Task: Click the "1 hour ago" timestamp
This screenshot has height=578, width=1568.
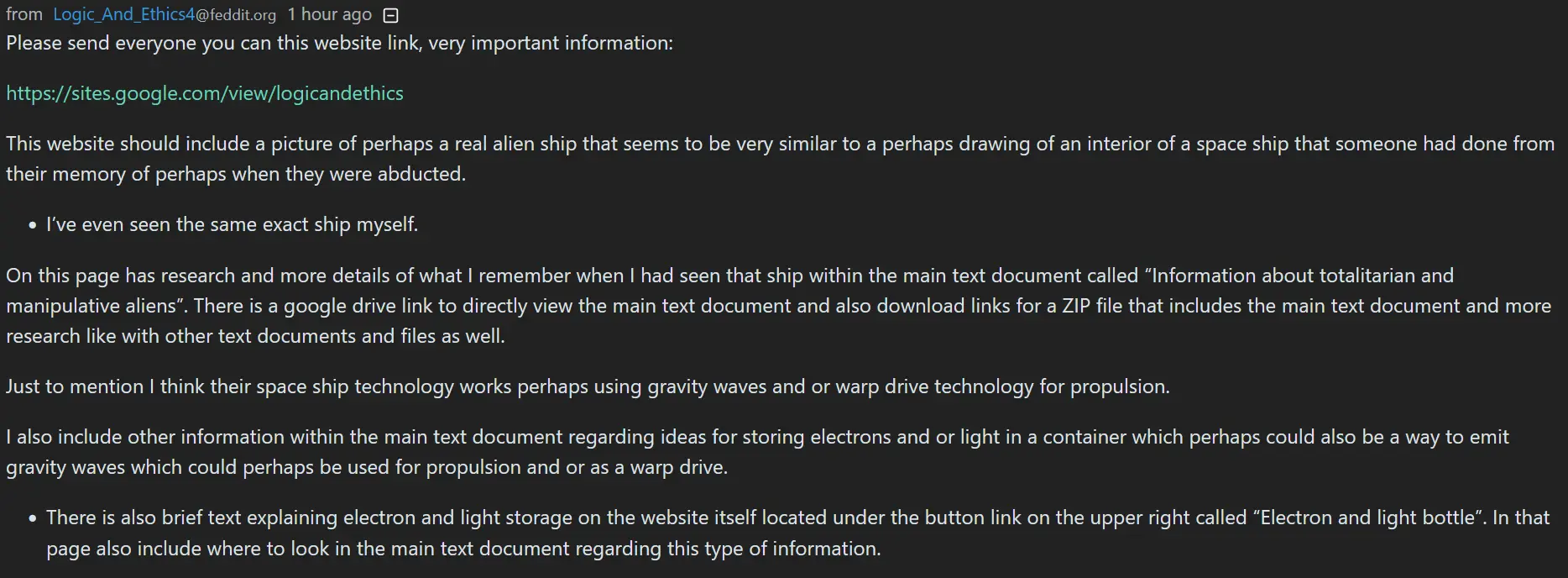Action: (330, 14)
